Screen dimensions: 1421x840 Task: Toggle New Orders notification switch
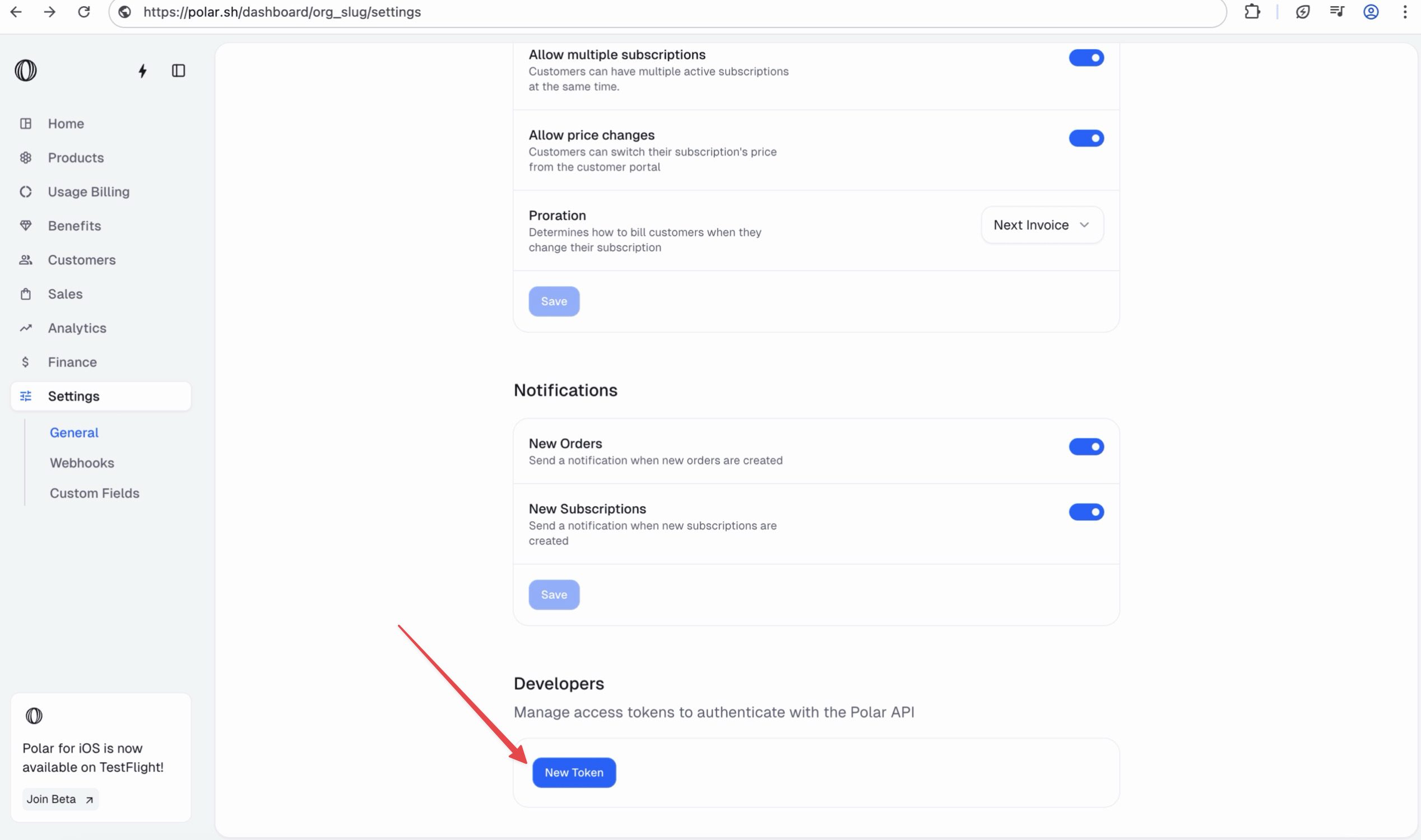(1086, 447)
